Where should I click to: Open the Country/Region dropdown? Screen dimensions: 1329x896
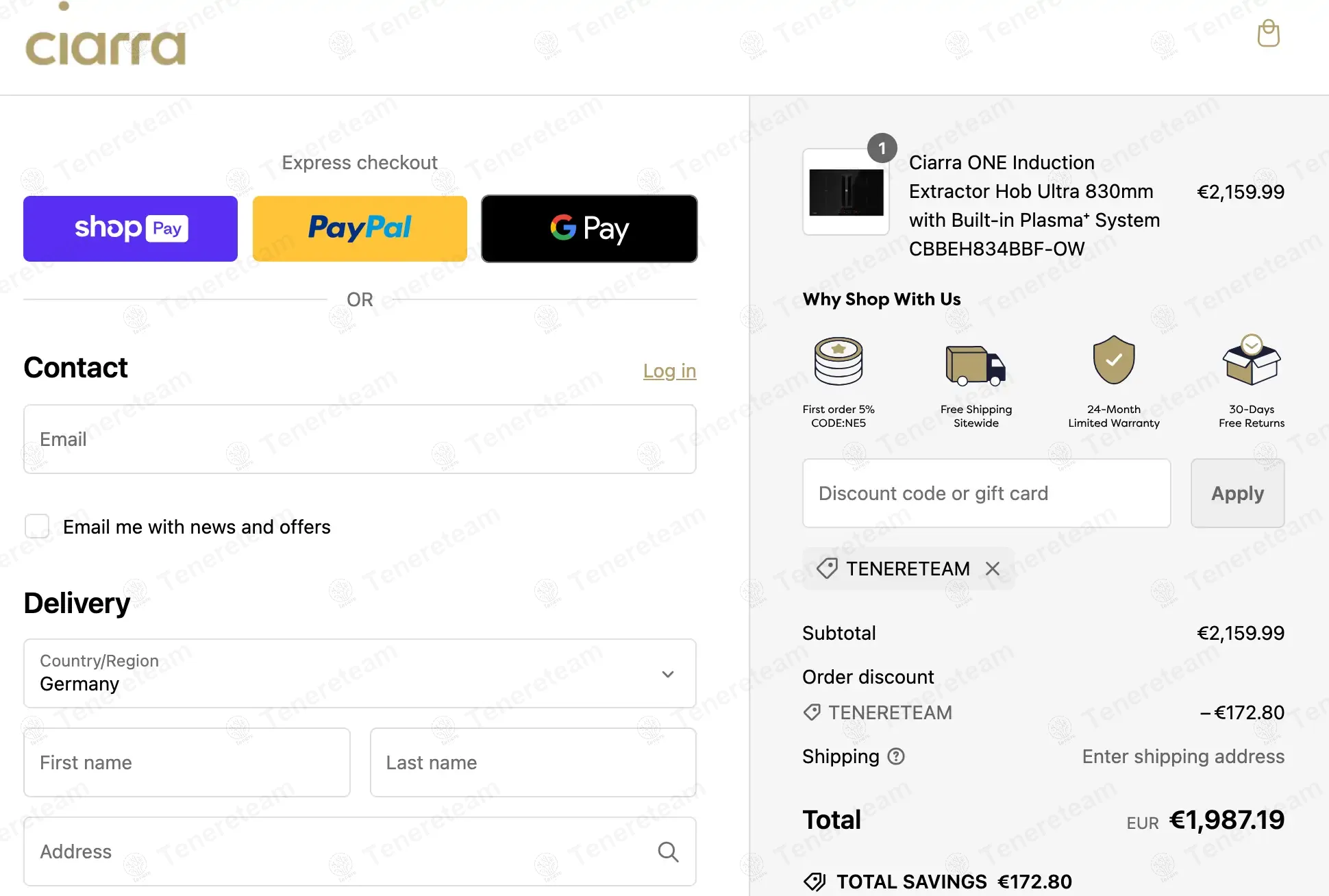coord(360,673)
